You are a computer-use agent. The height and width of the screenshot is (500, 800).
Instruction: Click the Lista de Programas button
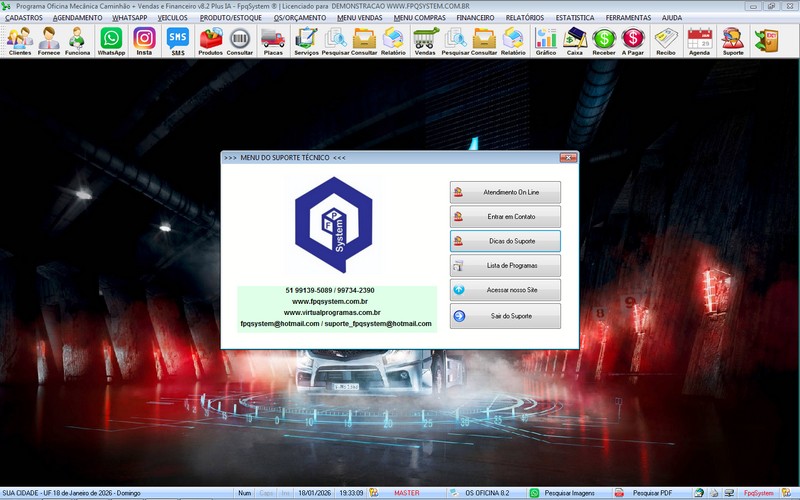(x=505, y=266)
